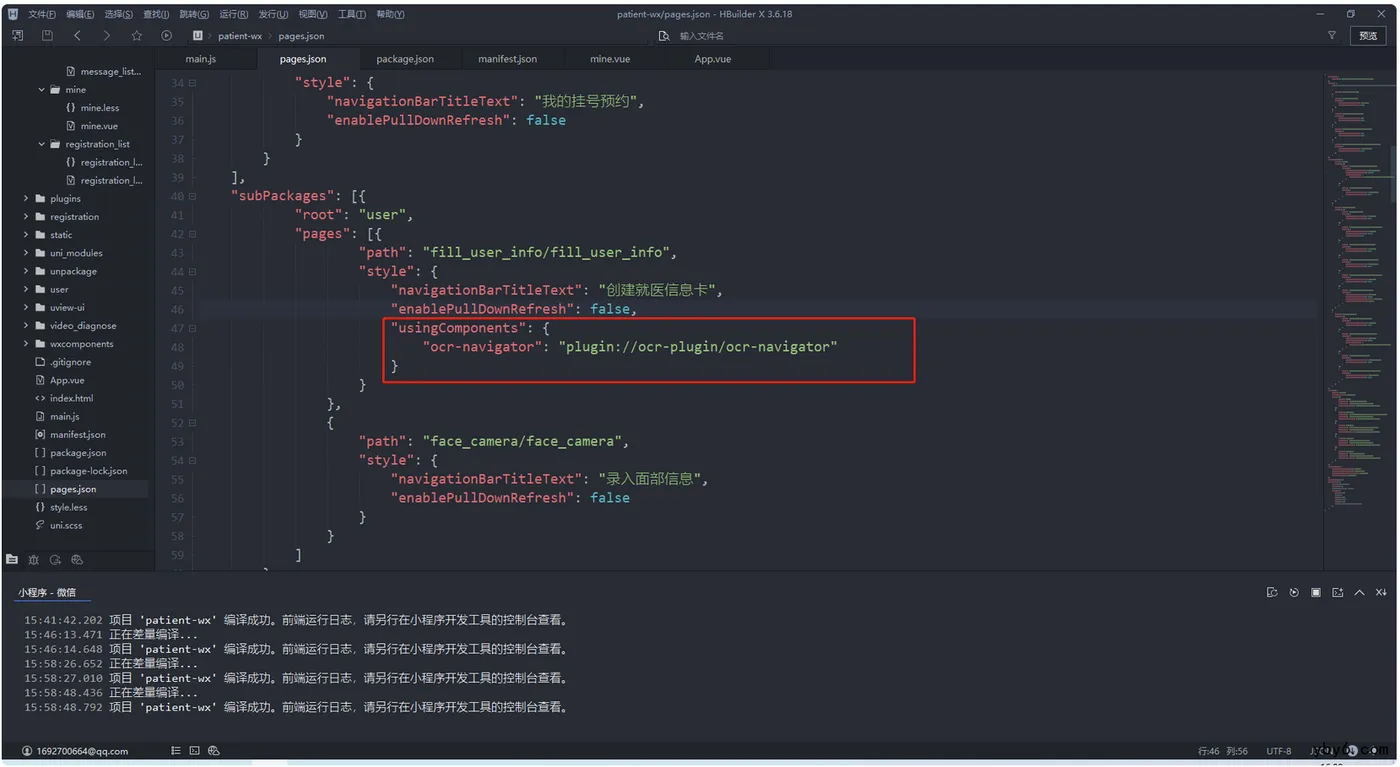This screenshot has width=1400, height=767.
Task: Switch to the App.vue tab
Action: tap(713, 59)
